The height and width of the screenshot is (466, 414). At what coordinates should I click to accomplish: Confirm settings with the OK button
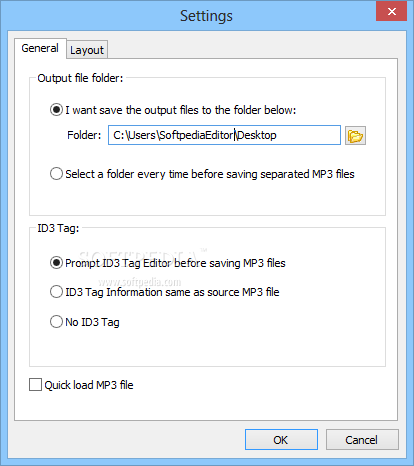click(281, 440)
